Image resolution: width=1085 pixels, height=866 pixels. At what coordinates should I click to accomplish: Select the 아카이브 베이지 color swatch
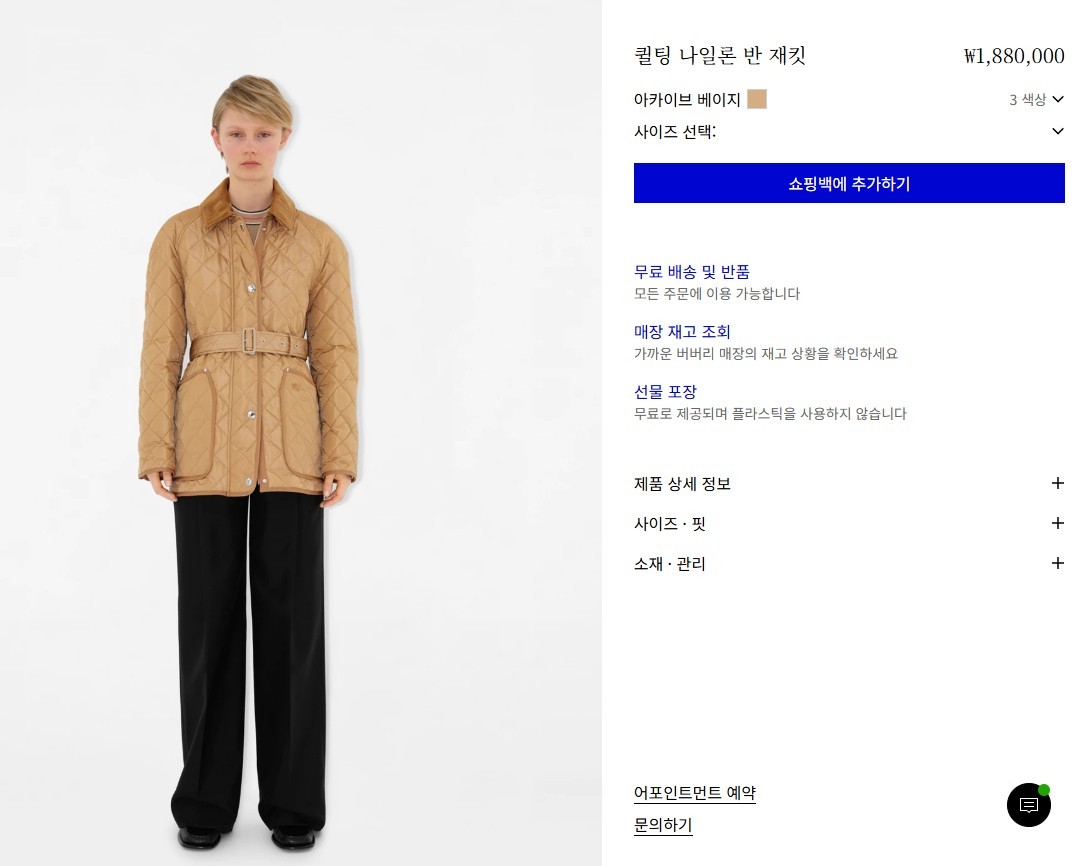pos(756,100)
